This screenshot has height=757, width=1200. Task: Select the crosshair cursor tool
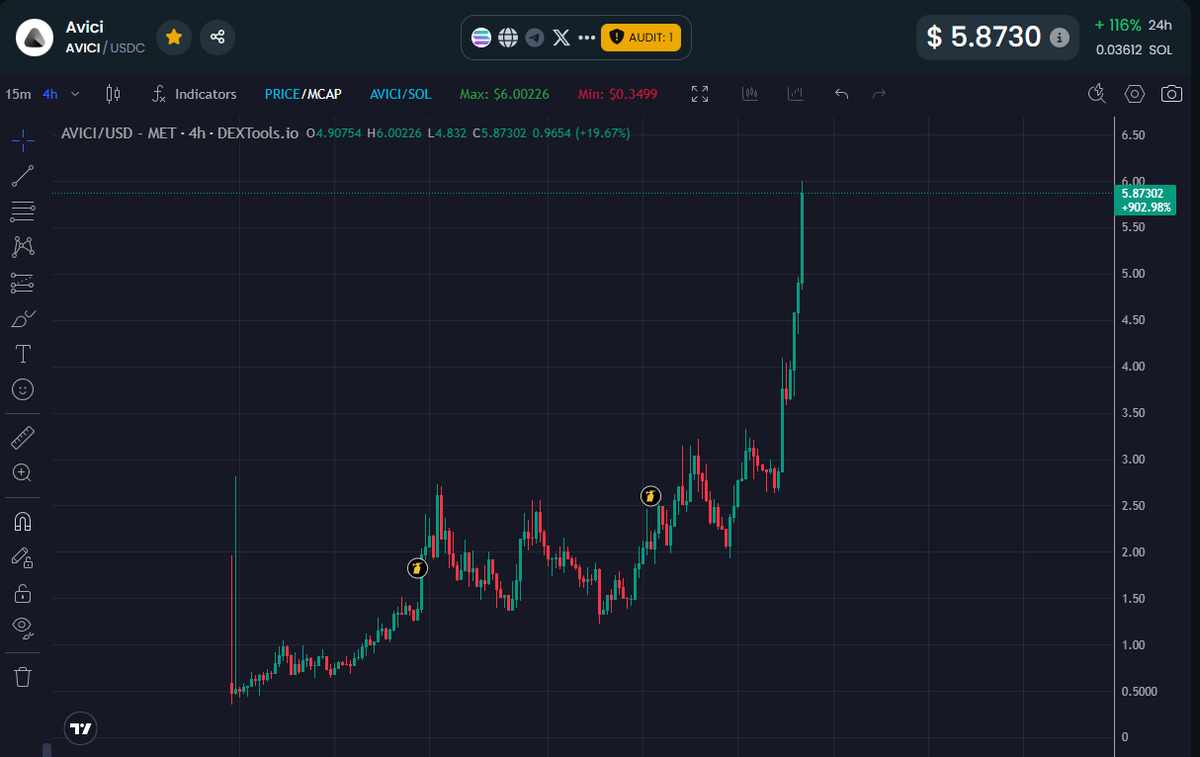coord(23,139)
